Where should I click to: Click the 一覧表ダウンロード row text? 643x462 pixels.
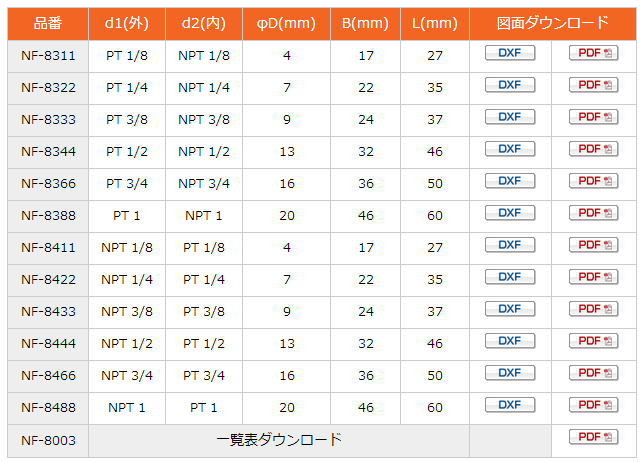[279, 440]
